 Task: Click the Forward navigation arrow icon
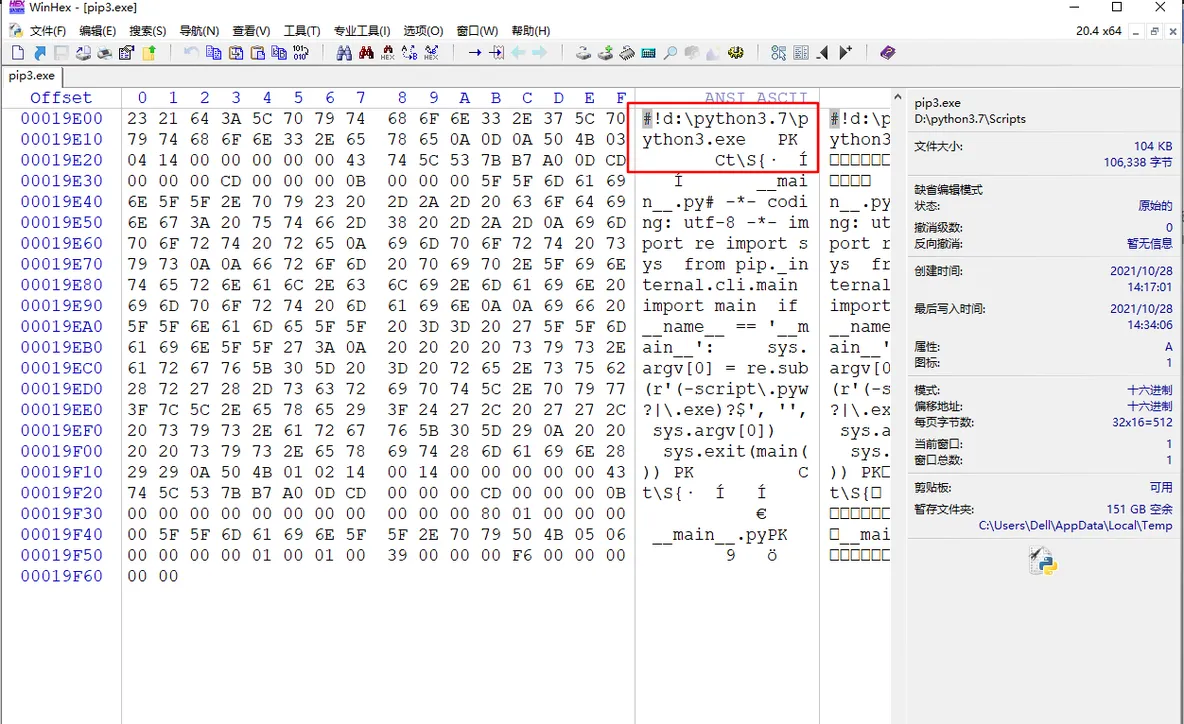(x=539, y=53)
